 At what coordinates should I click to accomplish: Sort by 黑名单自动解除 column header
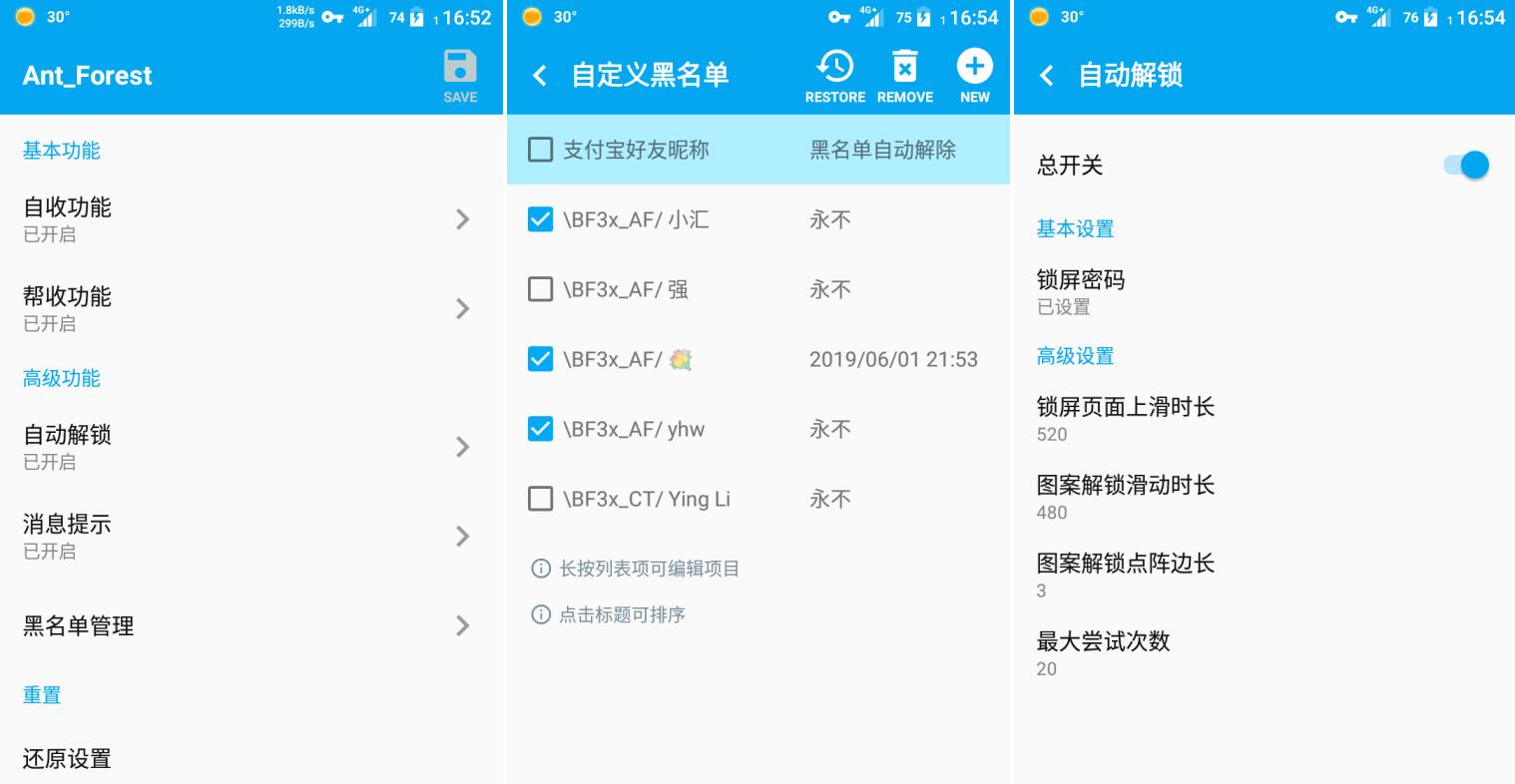coord(882,150)
